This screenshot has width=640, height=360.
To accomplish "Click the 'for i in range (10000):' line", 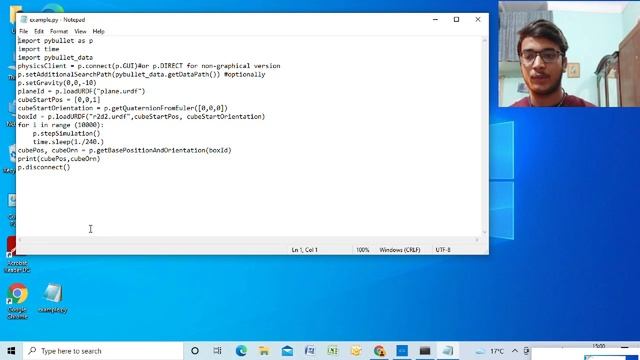I will 60,125.
